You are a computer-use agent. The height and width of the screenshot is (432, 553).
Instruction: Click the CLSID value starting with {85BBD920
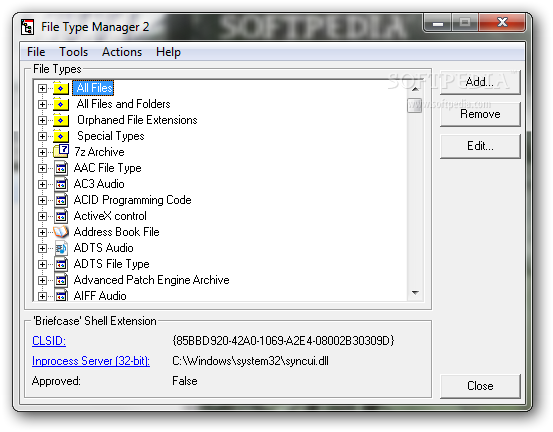tap(283, 341)
